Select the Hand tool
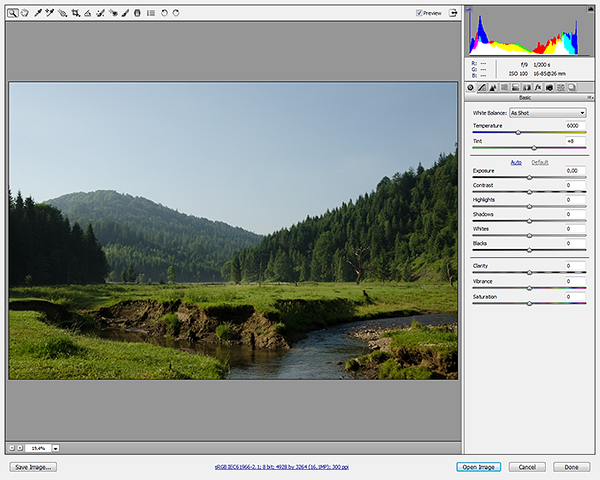This screenshot has height=480, width=600. coord(25,13)
